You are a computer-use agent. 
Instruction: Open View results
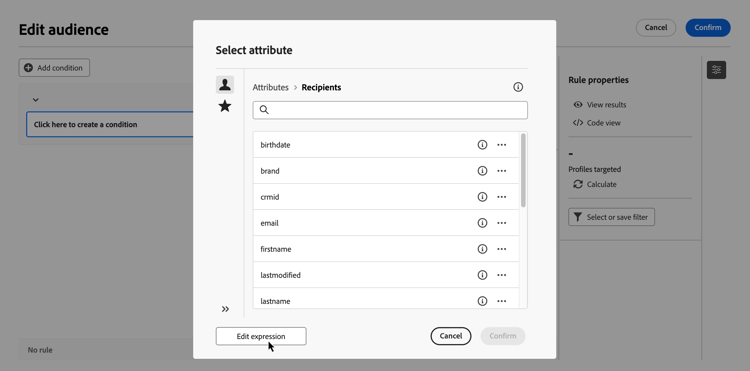[600, 105]
